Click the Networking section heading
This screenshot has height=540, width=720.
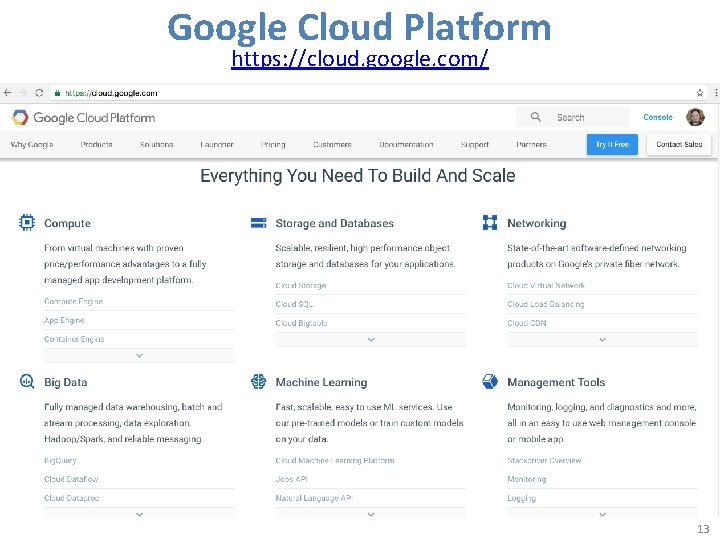tap(537, 223)
